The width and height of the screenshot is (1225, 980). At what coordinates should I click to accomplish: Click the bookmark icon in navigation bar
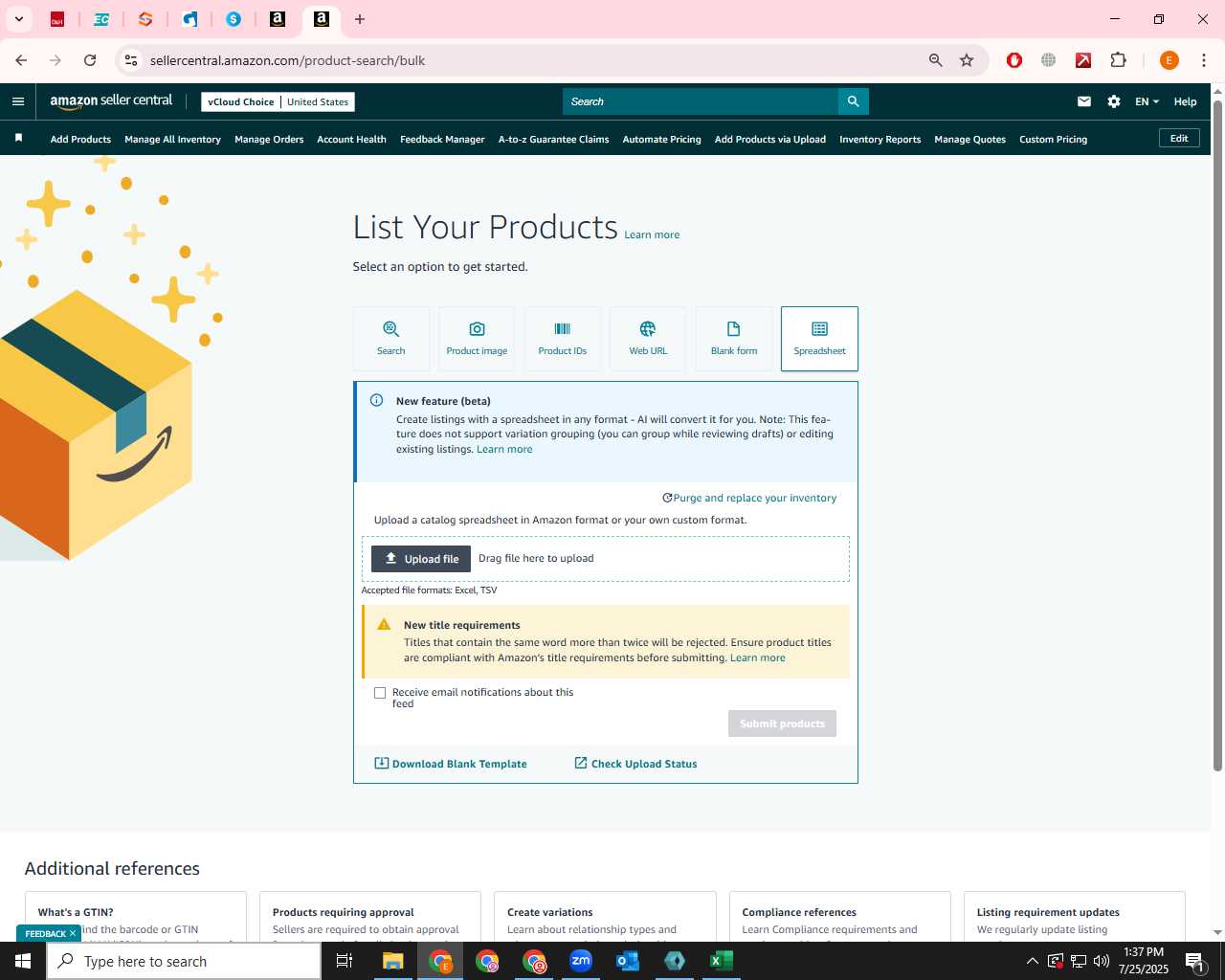[x=18, y=139]
